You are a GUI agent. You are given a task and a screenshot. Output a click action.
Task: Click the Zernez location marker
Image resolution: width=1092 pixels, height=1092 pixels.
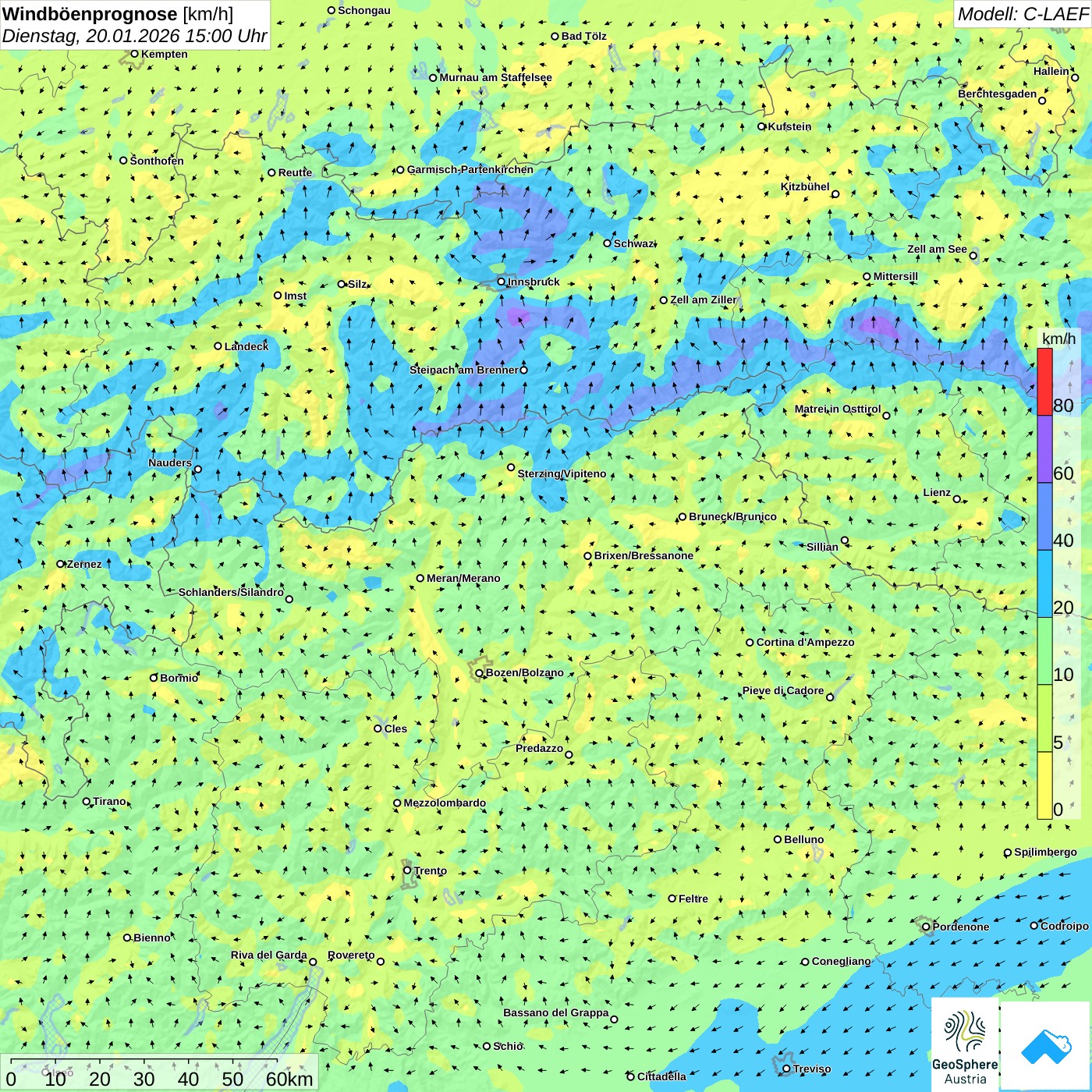61,564
